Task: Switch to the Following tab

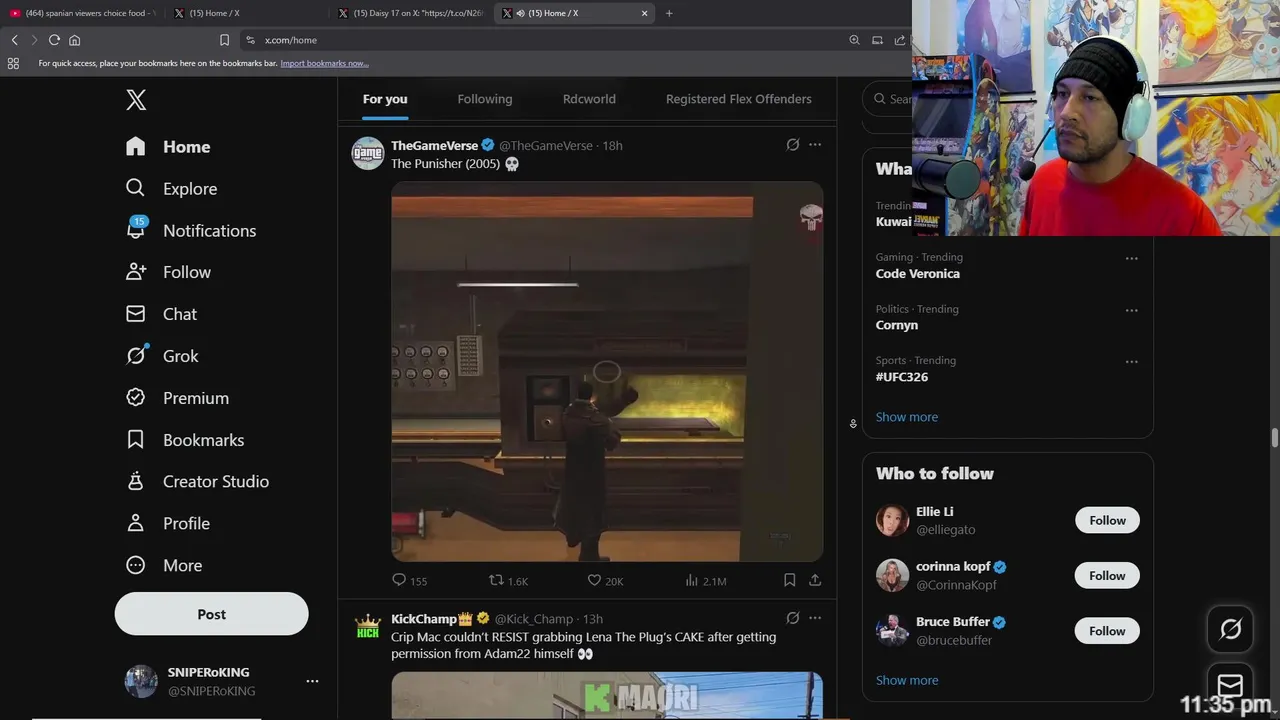Action: point(485,99)
